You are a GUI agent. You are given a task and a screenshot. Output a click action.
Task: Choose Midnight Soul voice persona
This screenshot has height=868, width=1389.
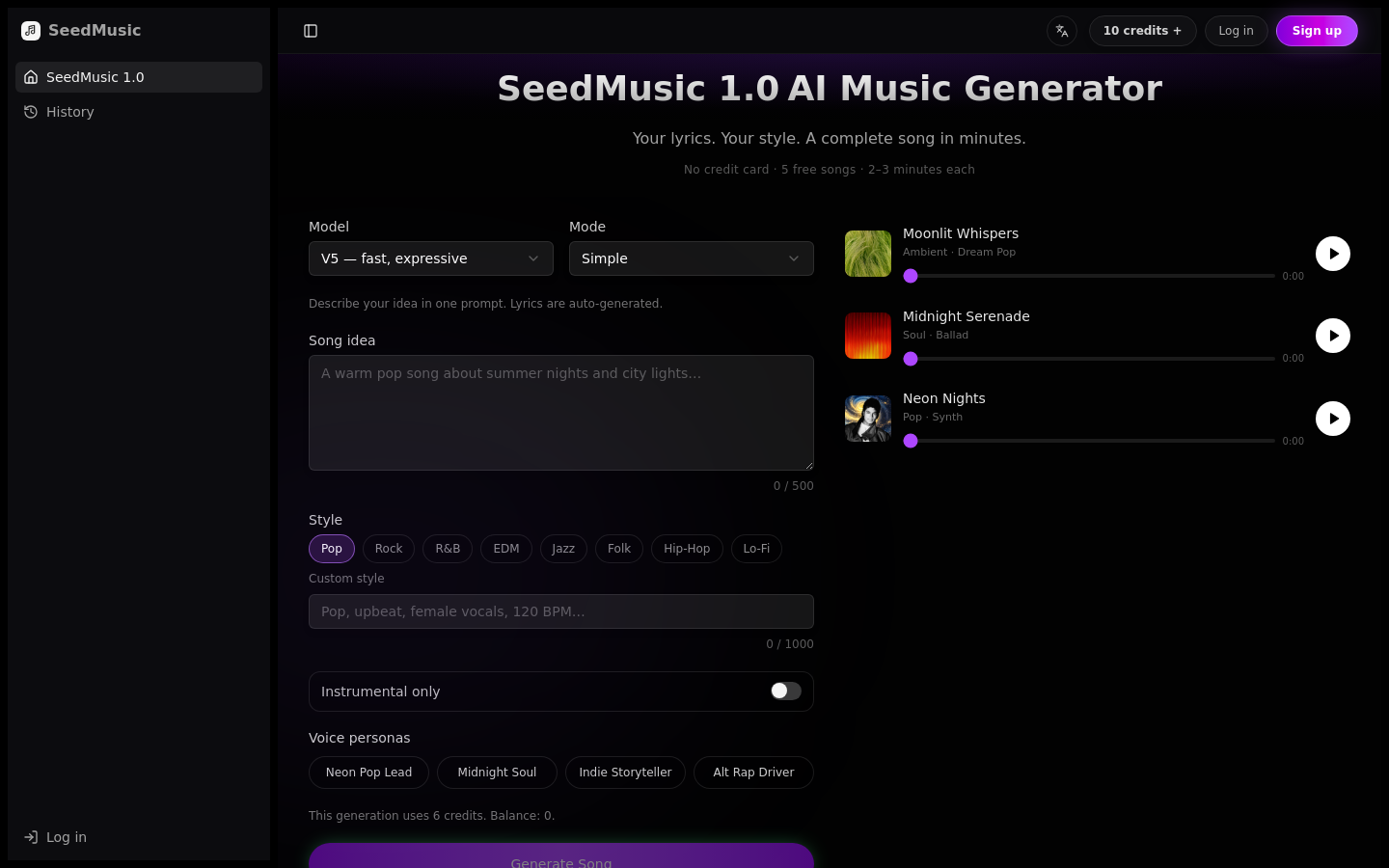coord(497,773)
